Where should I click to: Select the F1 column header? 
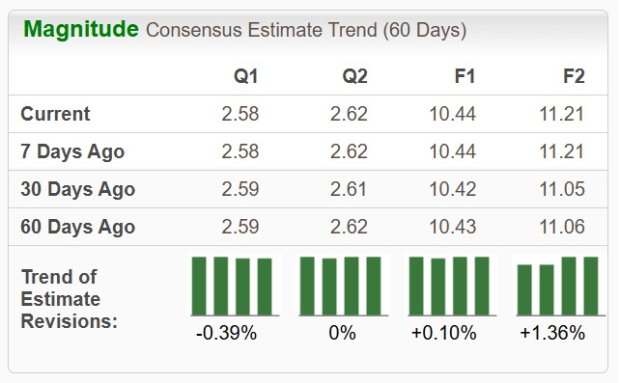[465, 76]
